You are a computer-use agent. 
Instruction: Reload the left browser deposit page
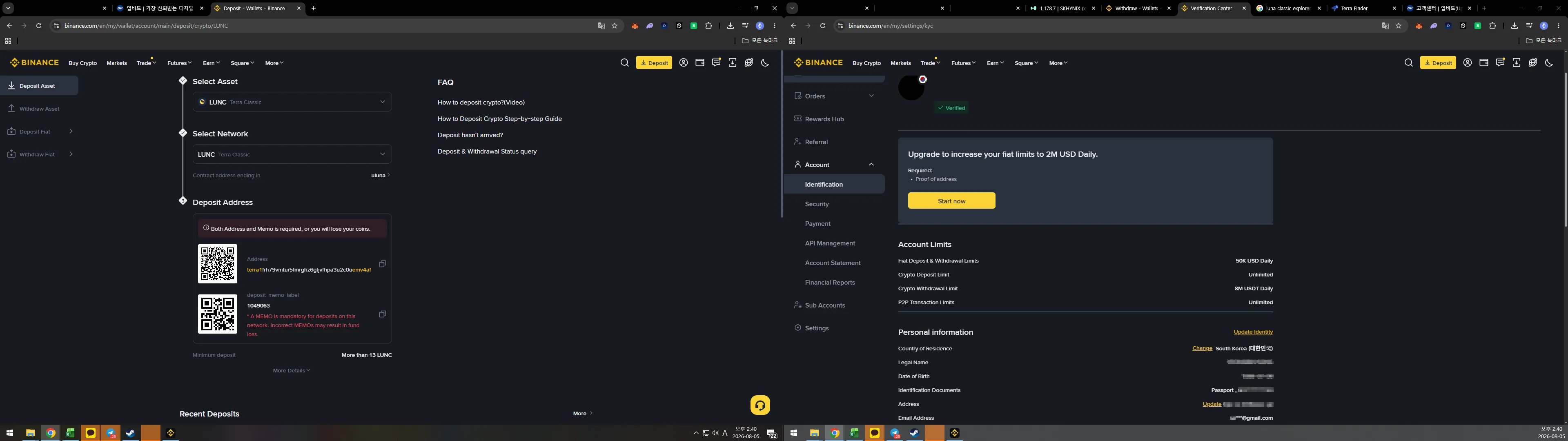(38, 26)
